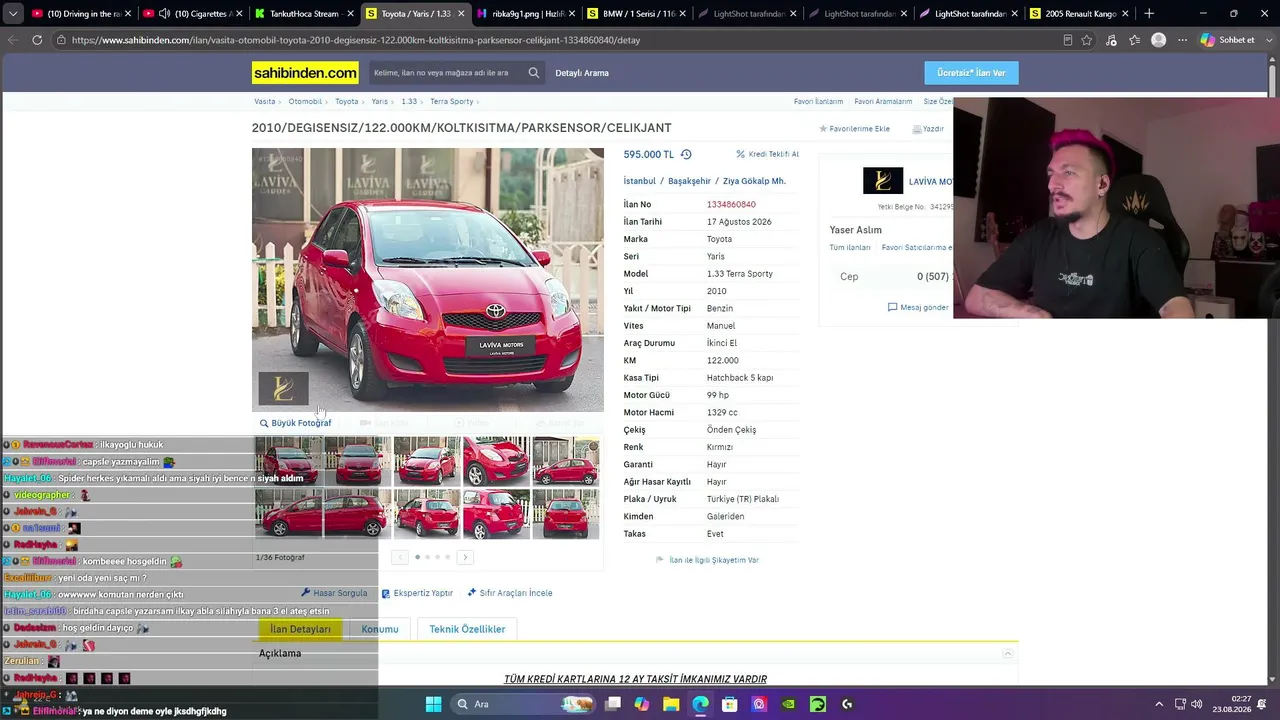The height and width of the screenshot is (720, 1280).
Task: Launch the Copilot app from the taskbar
Action: click(x=642, y=704)
